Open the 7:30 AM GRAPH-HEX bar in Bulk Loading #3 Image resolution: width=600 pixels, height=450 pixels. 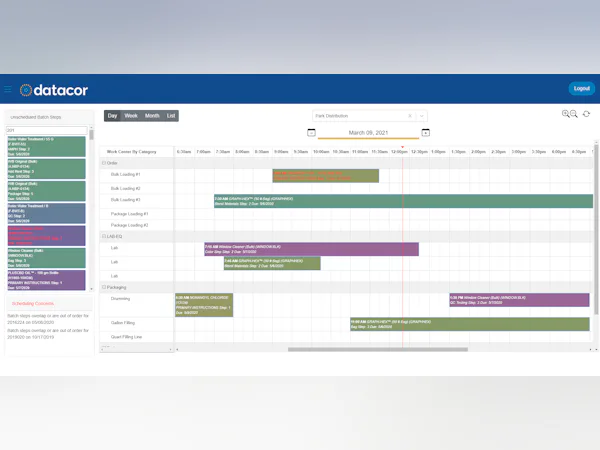click(x=403, y=201)
